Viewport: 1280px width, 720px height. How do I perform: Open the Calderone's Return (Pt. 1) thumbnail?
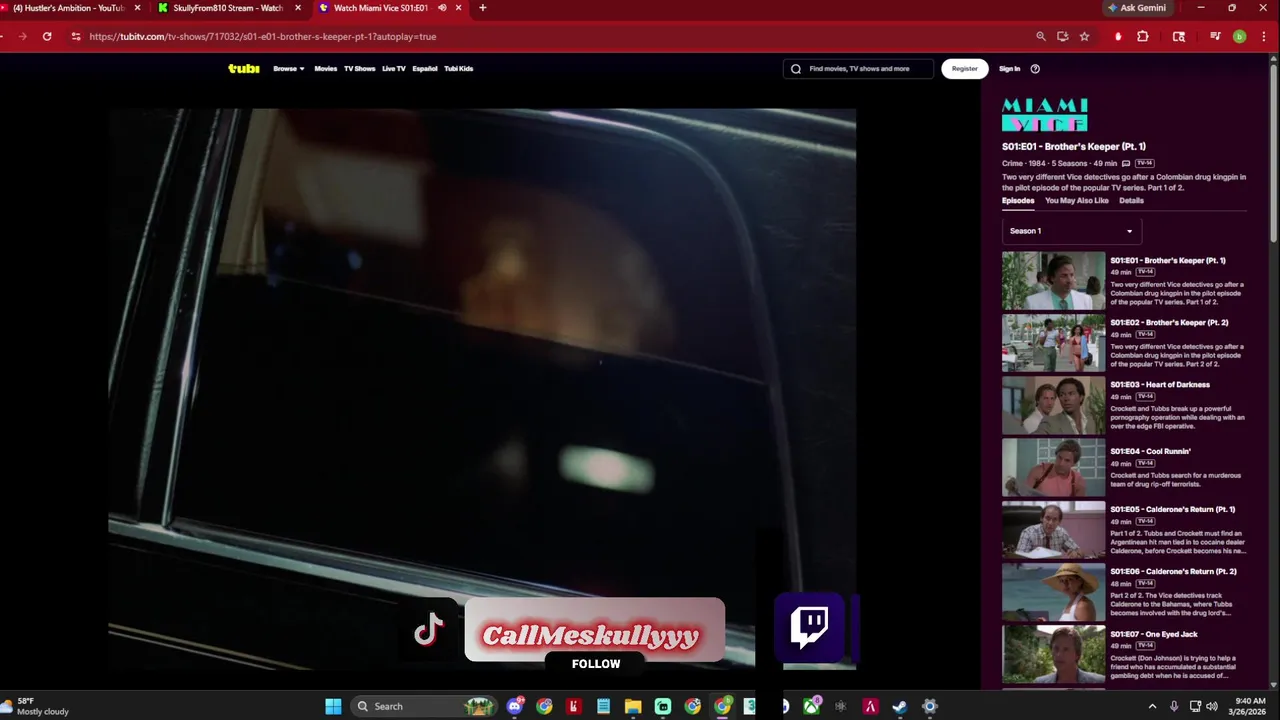coord(1054,529)
